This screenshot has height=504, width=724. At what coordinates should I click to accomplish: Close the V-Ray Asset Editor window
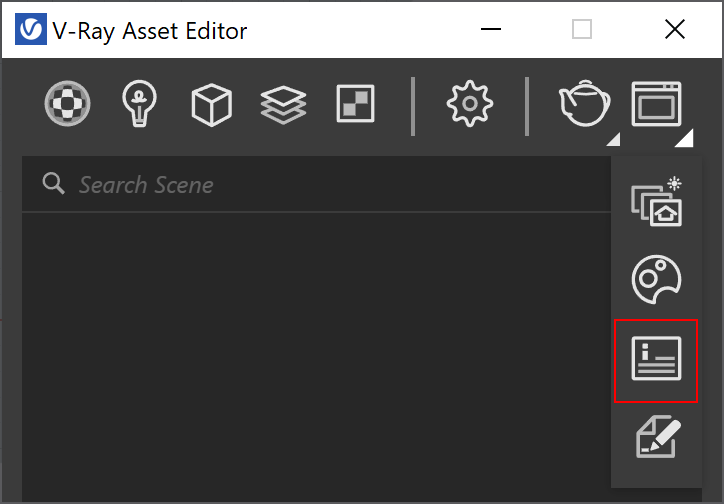coord(674,29)
